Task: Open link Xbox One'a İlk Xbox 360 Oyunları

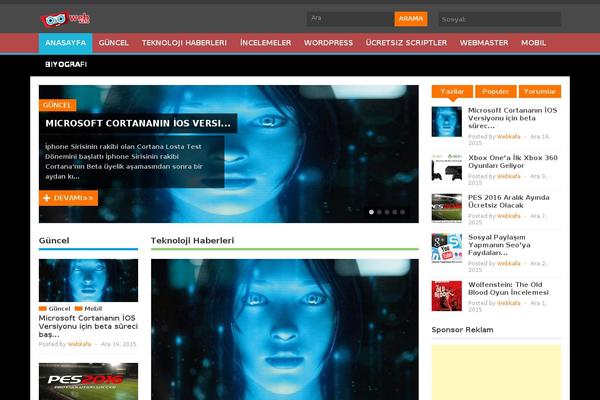Action: (513, 162)
